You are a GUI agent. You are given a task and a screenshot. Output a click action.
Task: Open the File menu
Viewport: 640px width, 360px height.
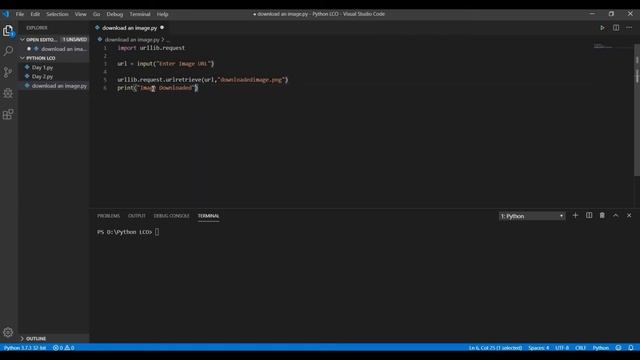pos(20,14)
